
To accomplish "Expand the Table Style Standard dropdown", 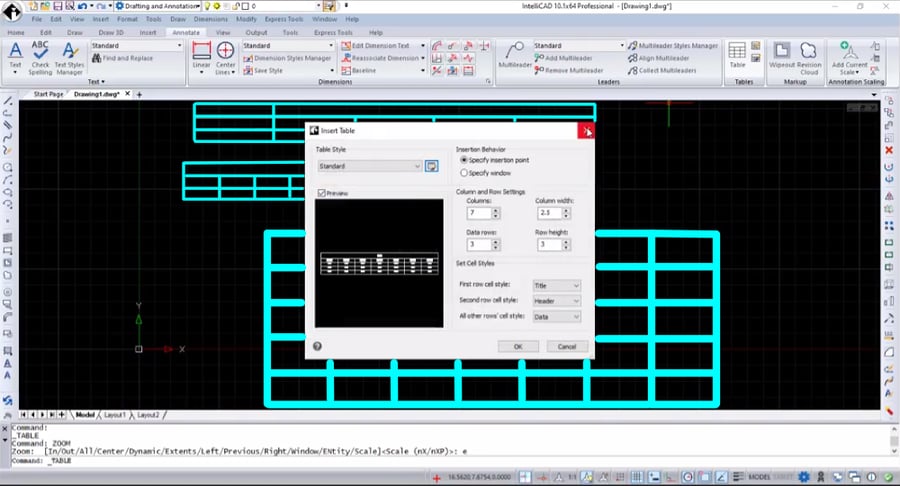I will tap(369, 166).
